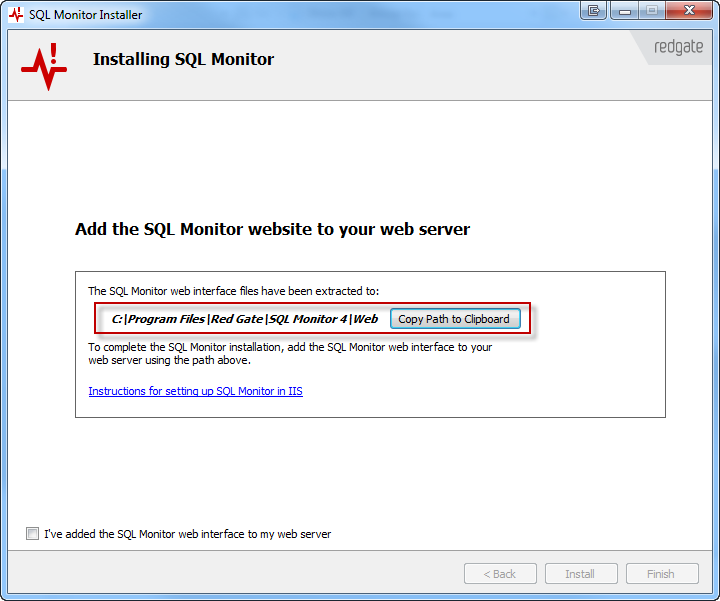Viewport: 720px width, 601px height.
Task: Click the "Add the SQL Monitor website" heading
Action: tap(272, 229)
